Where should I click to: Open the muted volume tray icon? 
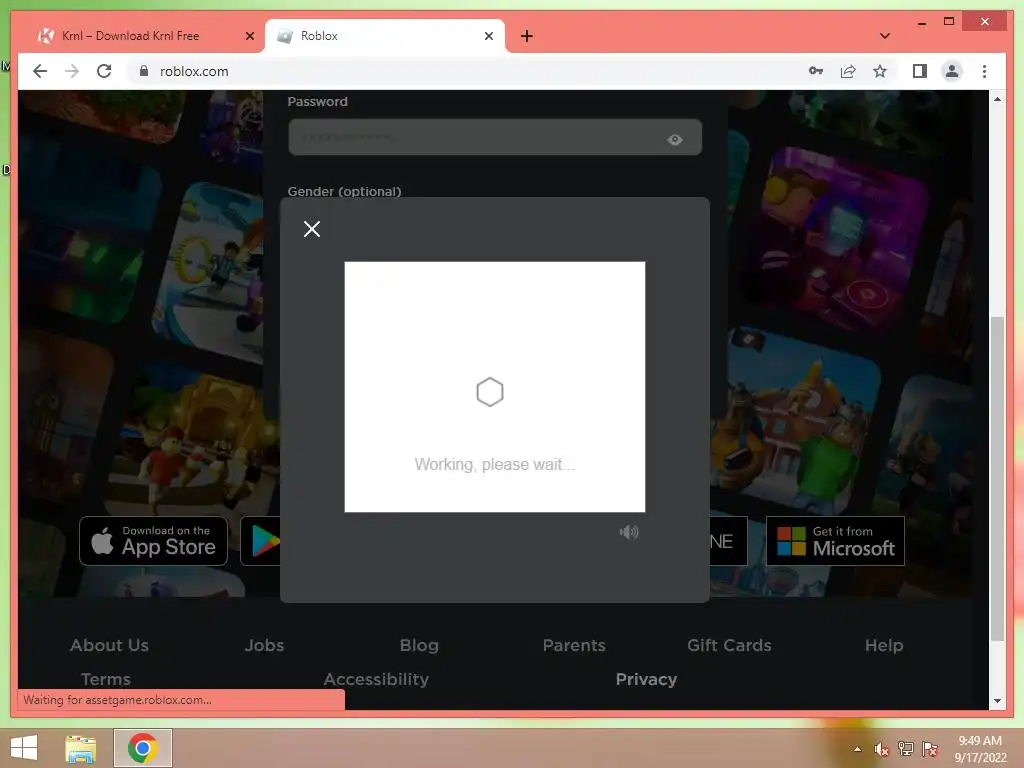tap(882, 749)
